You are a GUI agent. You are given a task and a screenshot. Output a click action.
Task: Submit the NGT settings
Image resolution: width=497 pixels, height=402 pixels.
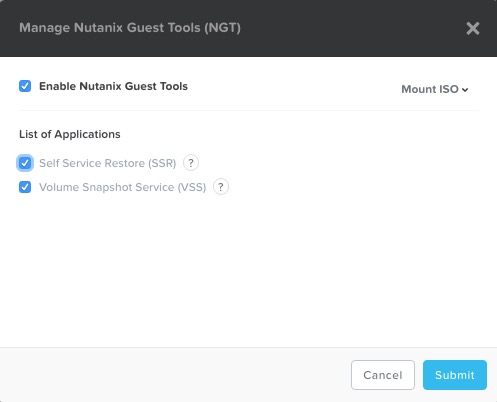455,375
